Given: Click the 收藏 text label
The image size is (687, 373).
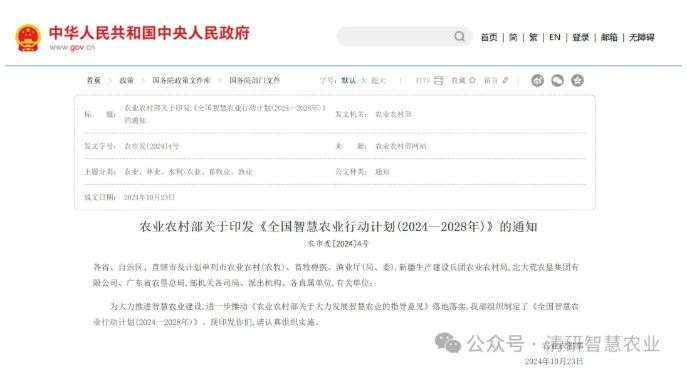Looking at the screenshot, I should coord(458,81).
